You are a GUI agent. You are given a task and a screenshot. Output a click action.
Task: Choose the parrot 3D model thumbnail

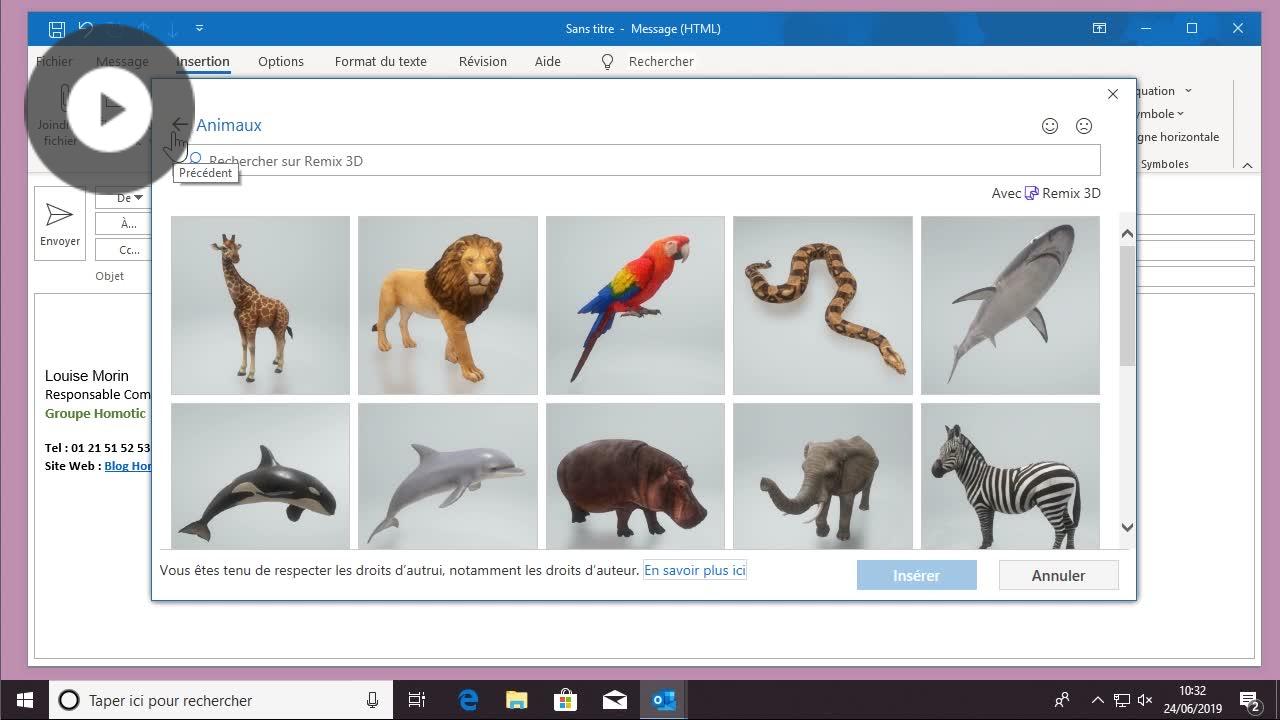click(x=635, y=305)
